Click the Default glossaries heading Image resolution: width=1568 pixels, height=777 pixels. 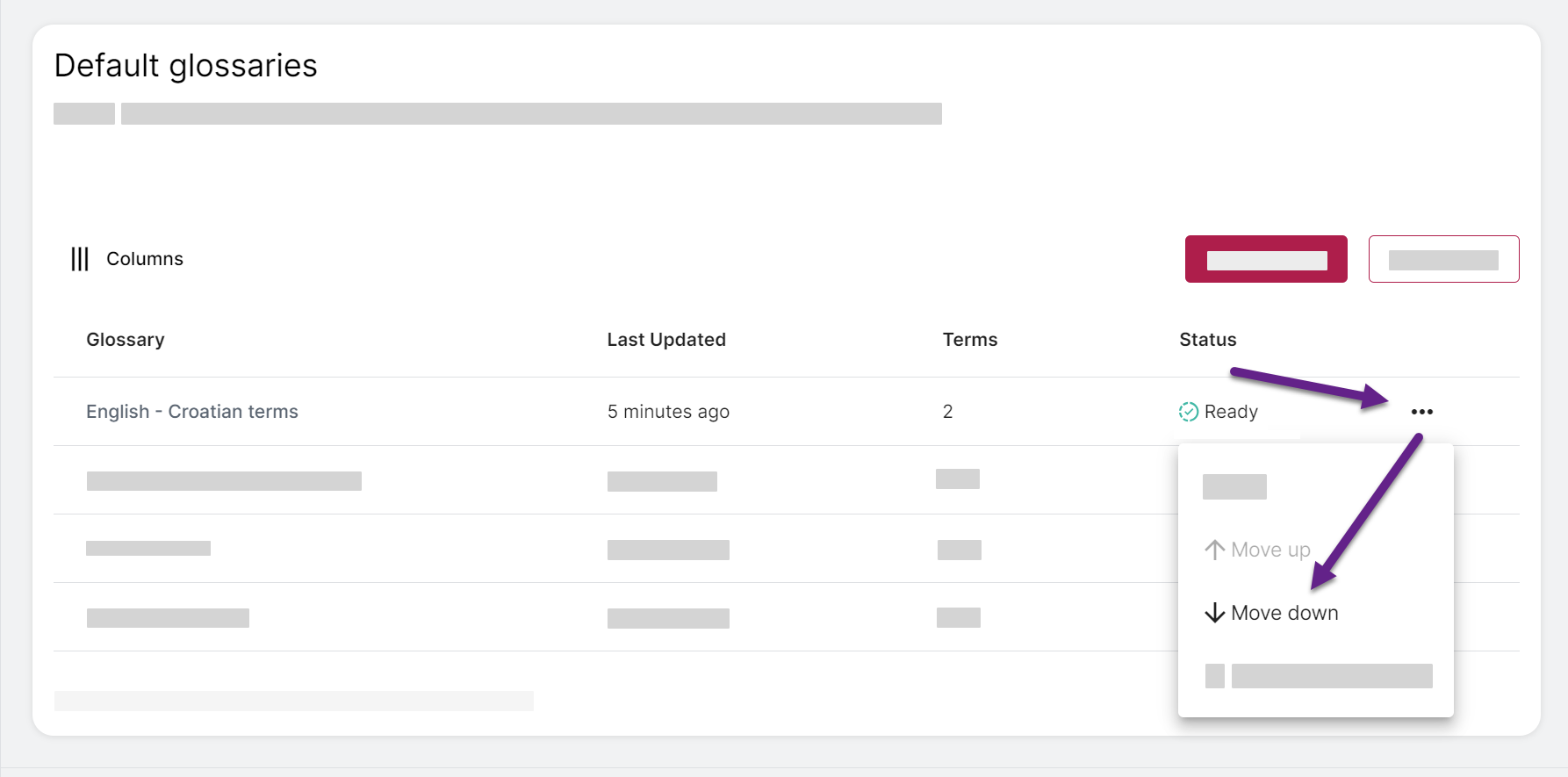(x=186, y=66)
